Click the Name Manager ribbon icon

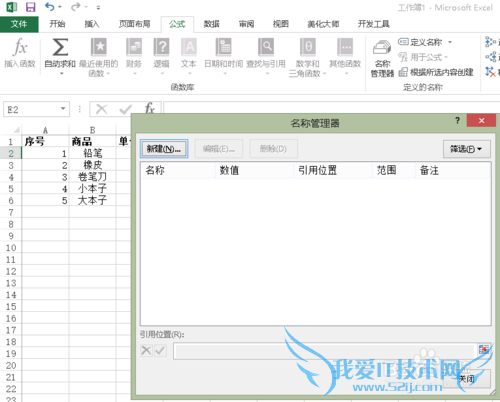[x=382, y=58]
